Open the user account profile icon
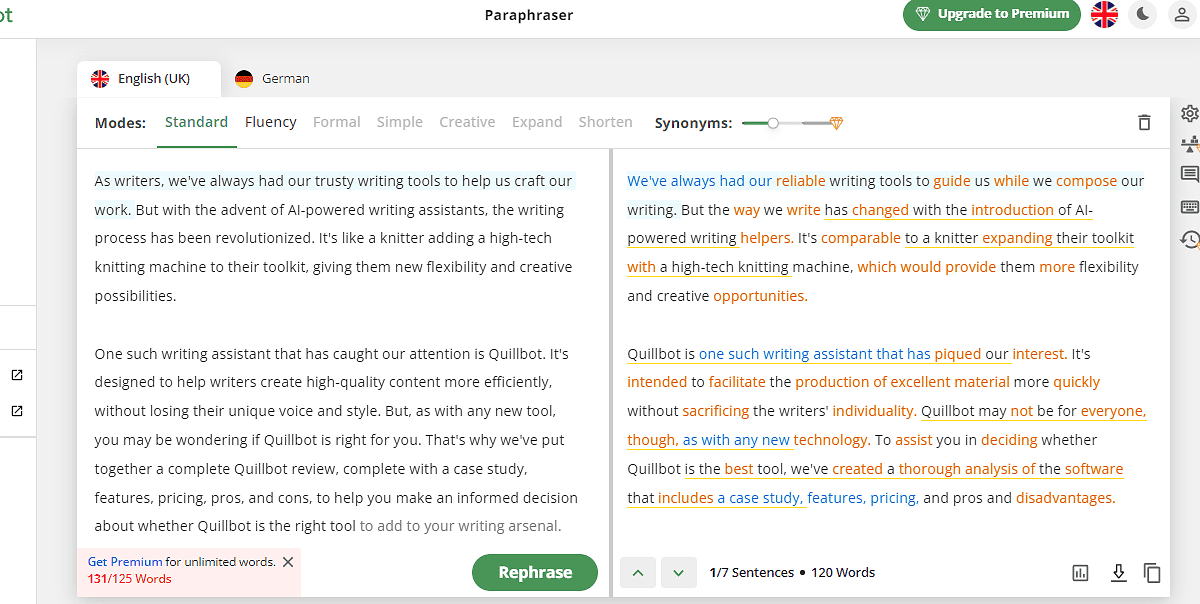1200x604 pixels. (1181, 14)
